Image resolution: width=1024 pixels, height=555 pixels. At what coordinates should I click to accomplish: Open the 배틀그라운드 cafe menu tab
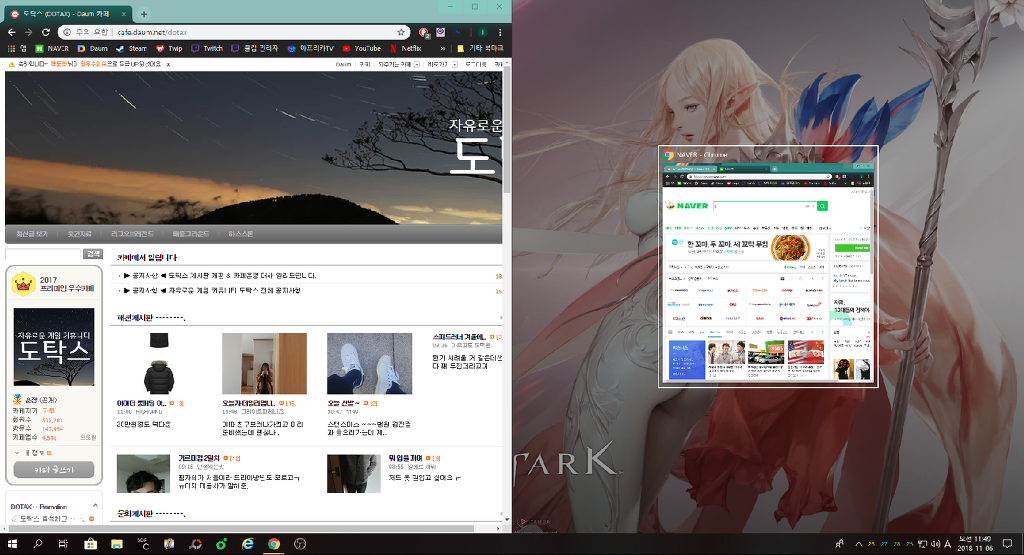[191, 234]
